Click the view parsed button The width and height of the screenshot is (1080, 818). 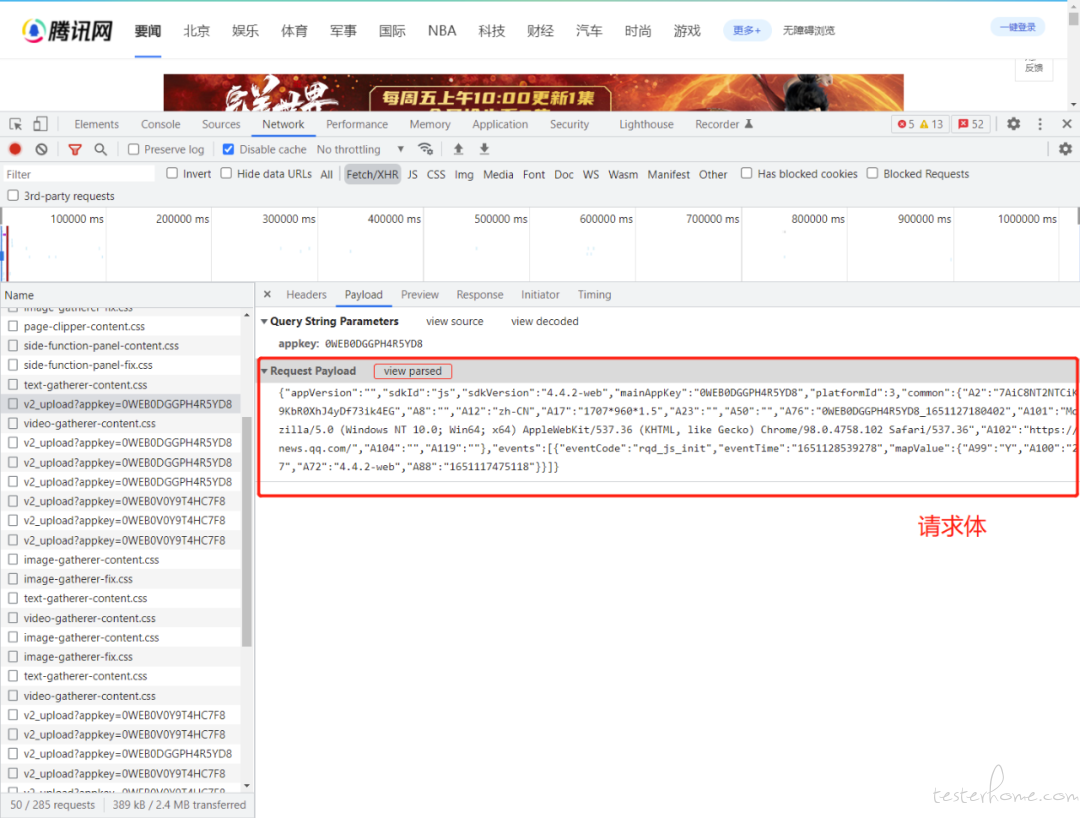[x=412, y=371]
